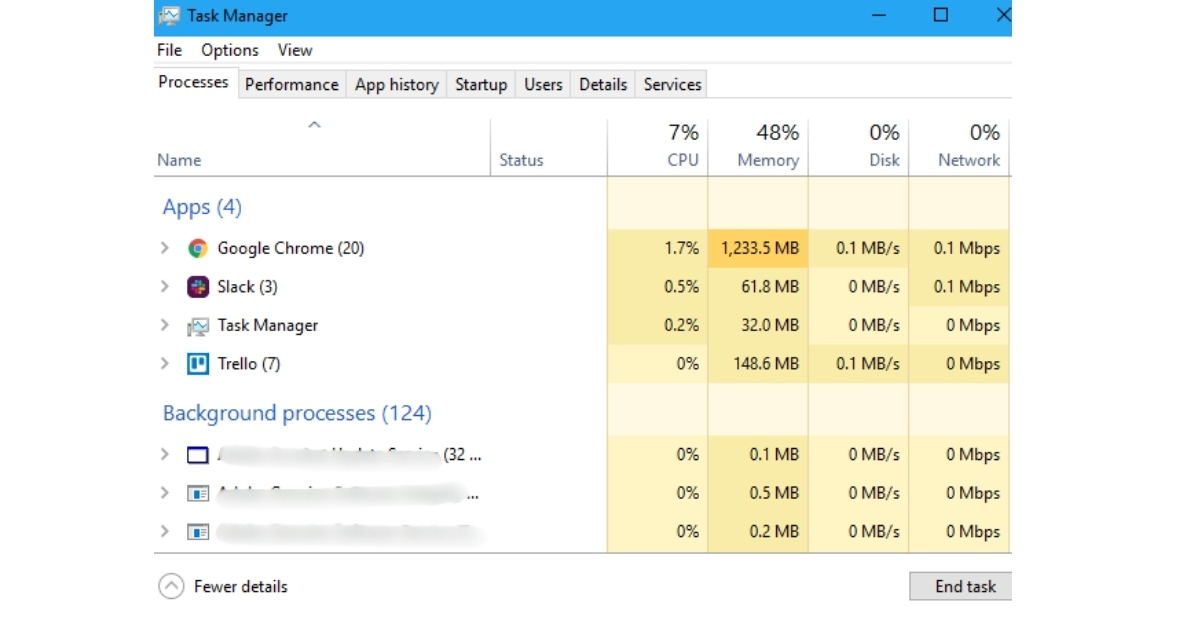Expand the Google Chrome process group

pyautogui.click(x=164, y=247)
